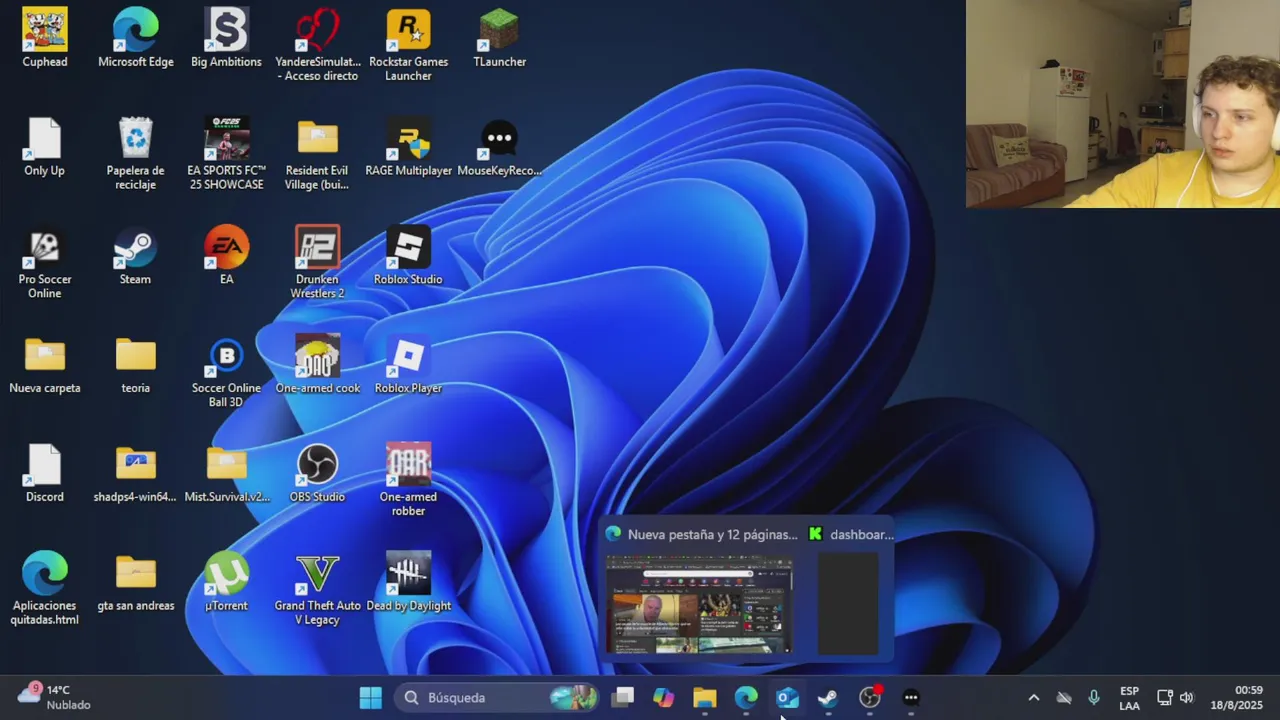Image resolution: width=1280 pixels, height=720 pixels.
Task: Open Outlook from the taskbar
Action: (787, 698)
